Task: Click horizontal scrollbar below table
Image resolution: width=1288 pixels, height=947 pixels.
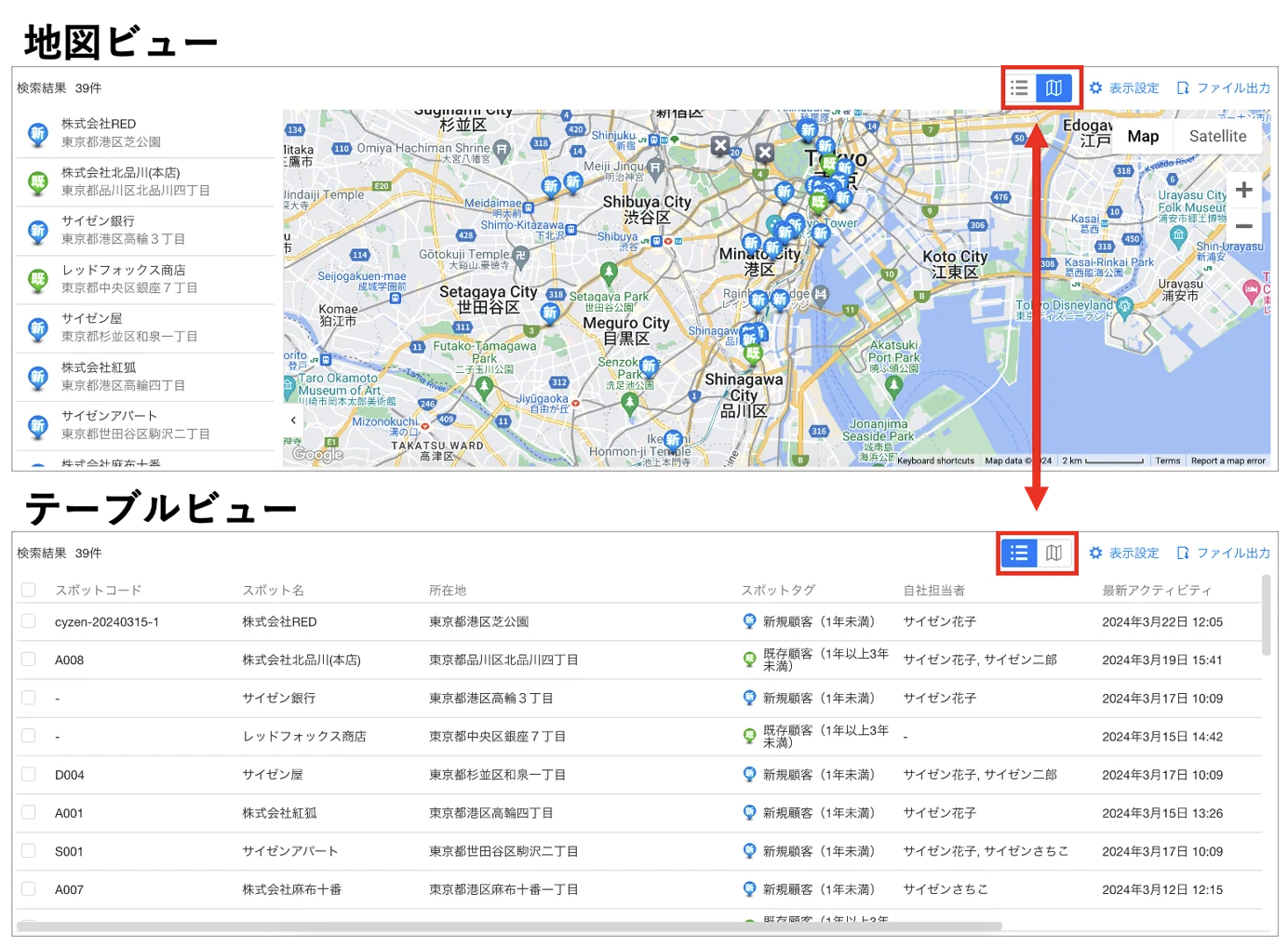Action: tap(509, 927)
